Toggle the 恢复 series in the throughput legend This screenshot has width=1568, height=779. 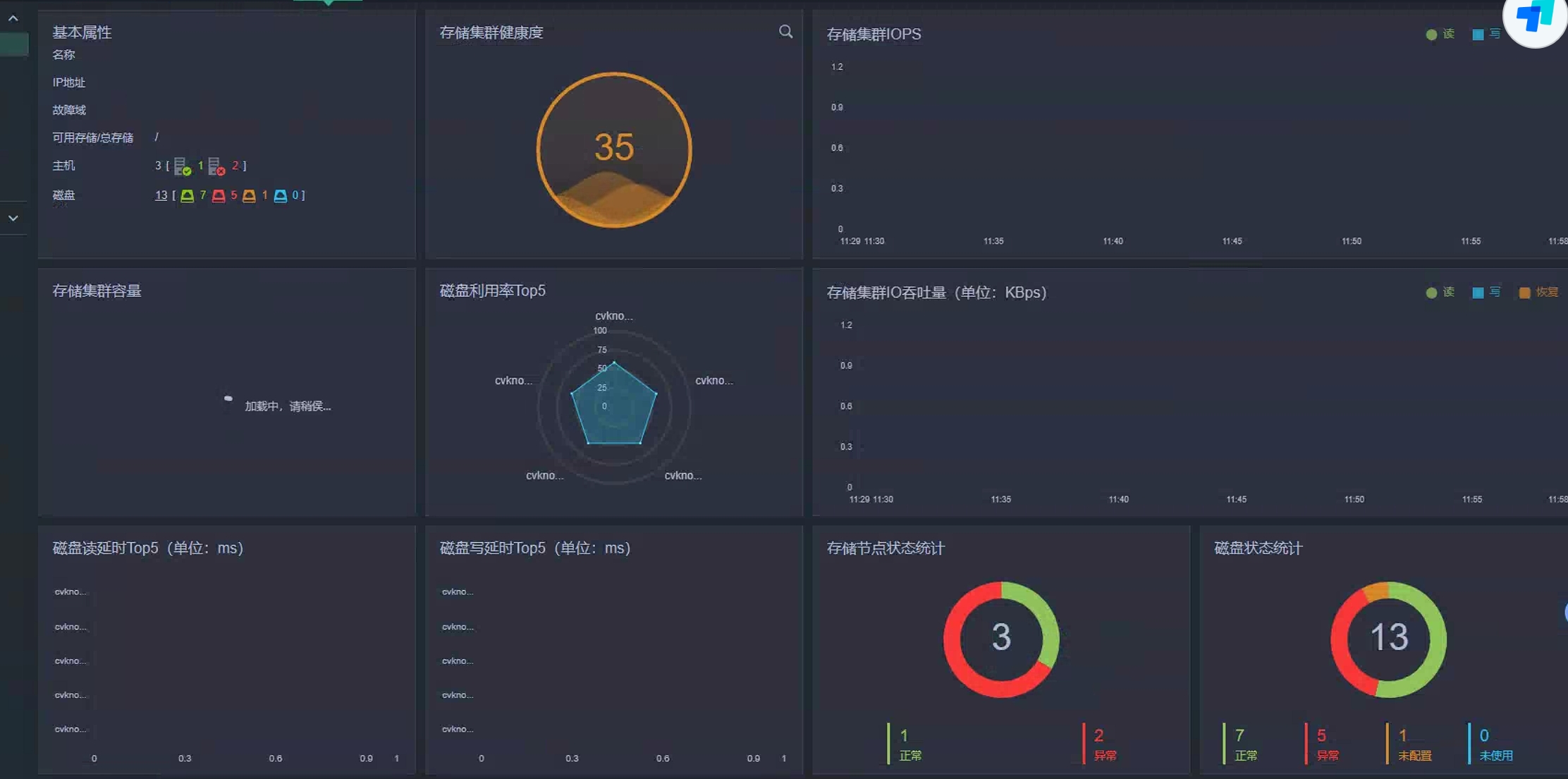coord(1538,292)
